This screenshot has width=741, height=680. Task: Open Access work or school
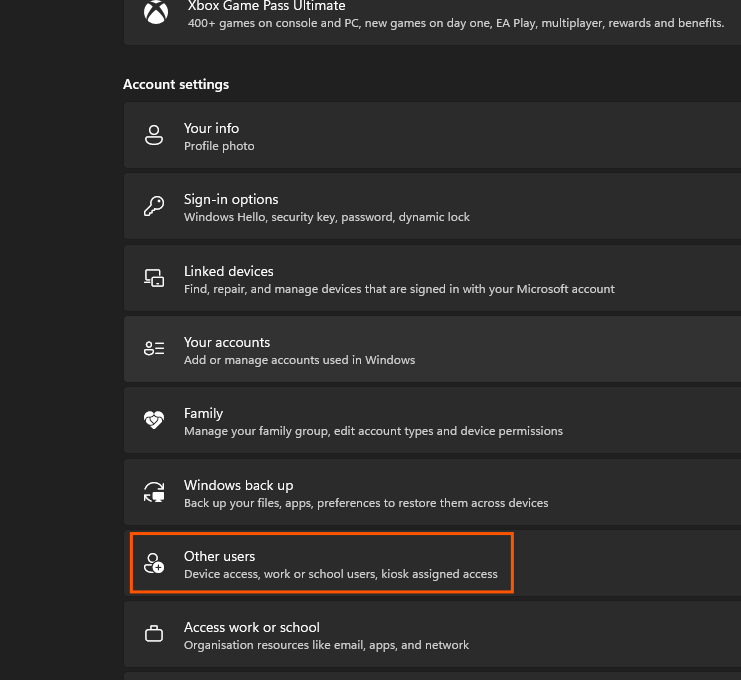[x=432, y=634]
